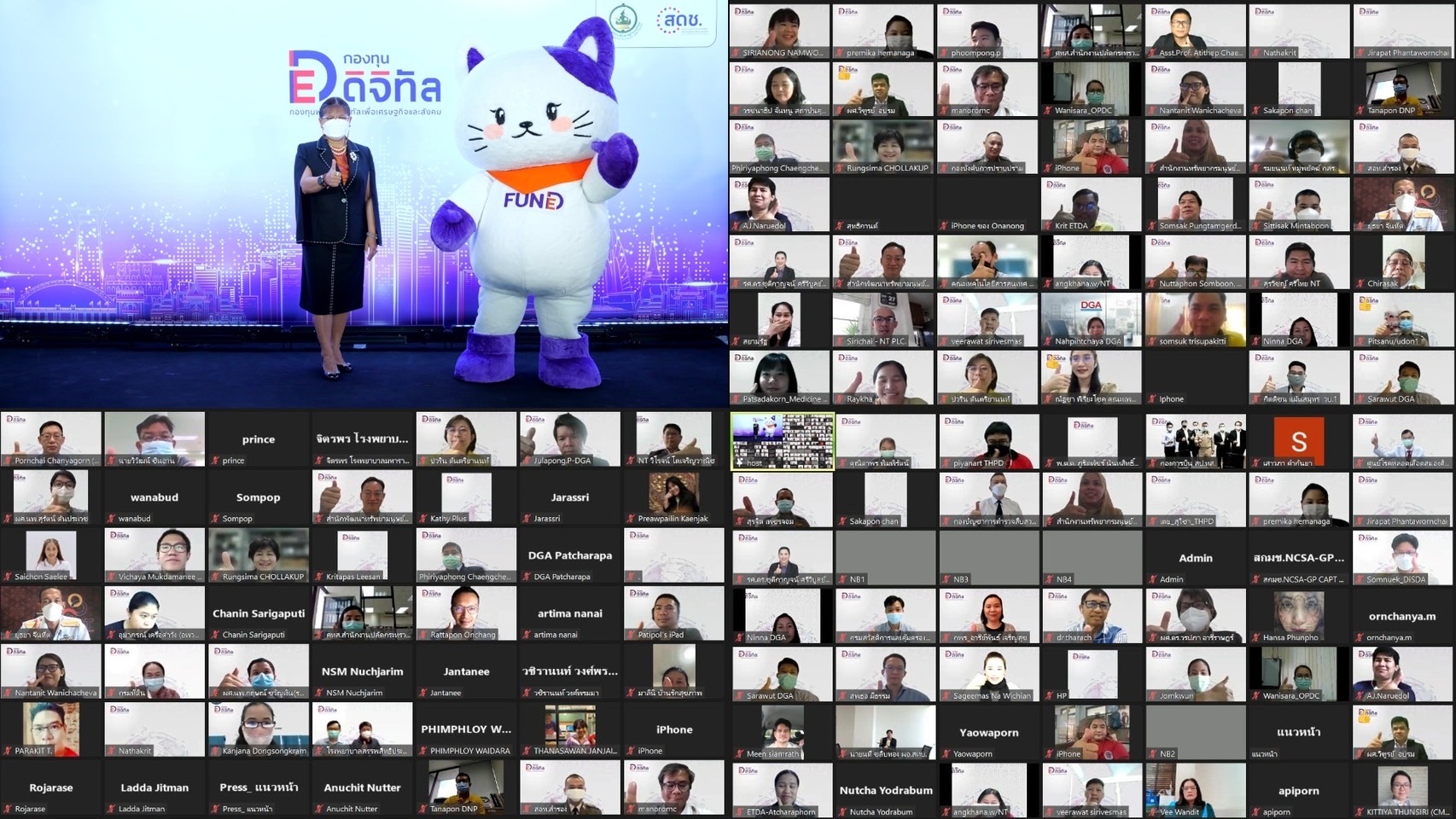Click the 'Jantanee' participant tile

click(x=466, y=671)
